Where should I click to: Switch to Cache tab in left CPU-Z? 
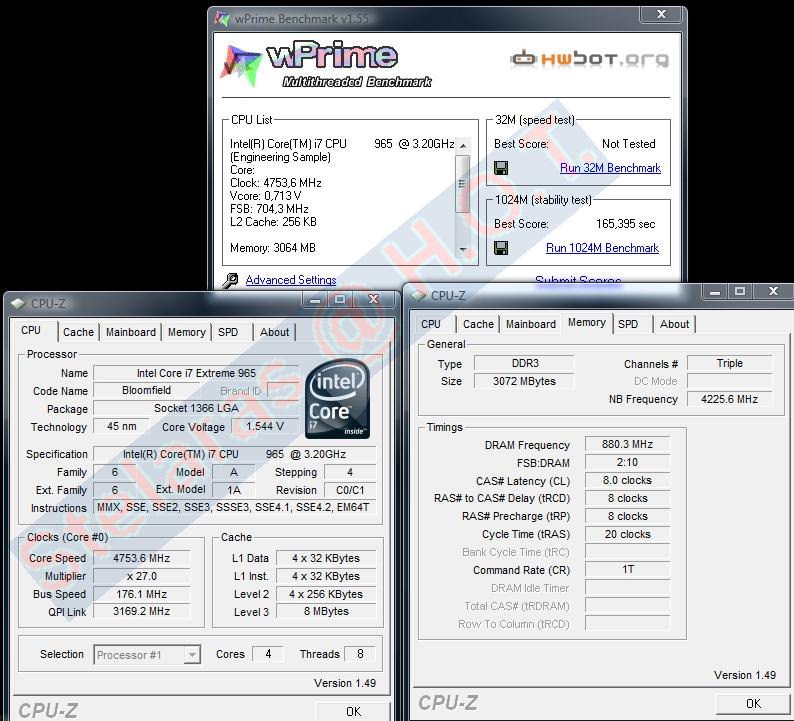pos(78,332)
